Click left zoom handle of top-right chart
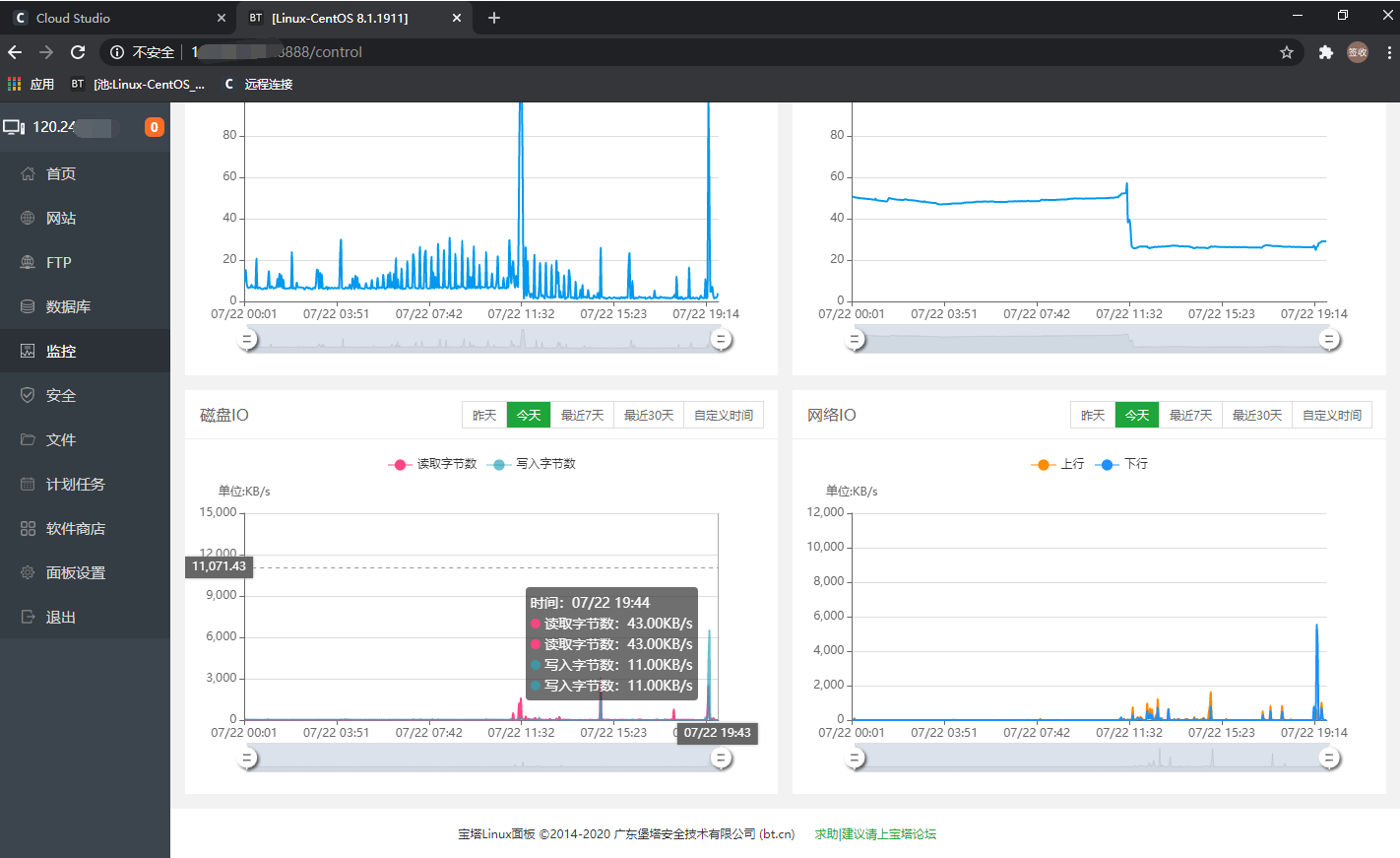1400x858 pixels. click(856, 340)
